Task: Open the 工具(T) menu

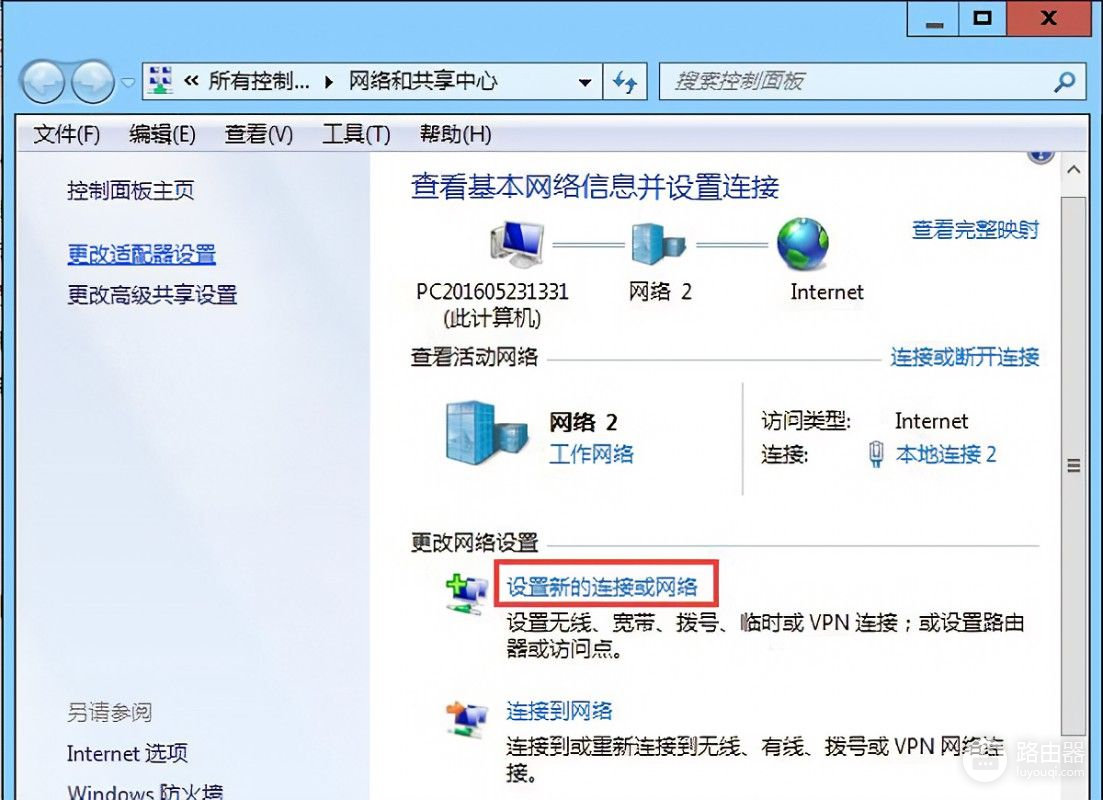Action: (356, 134)
